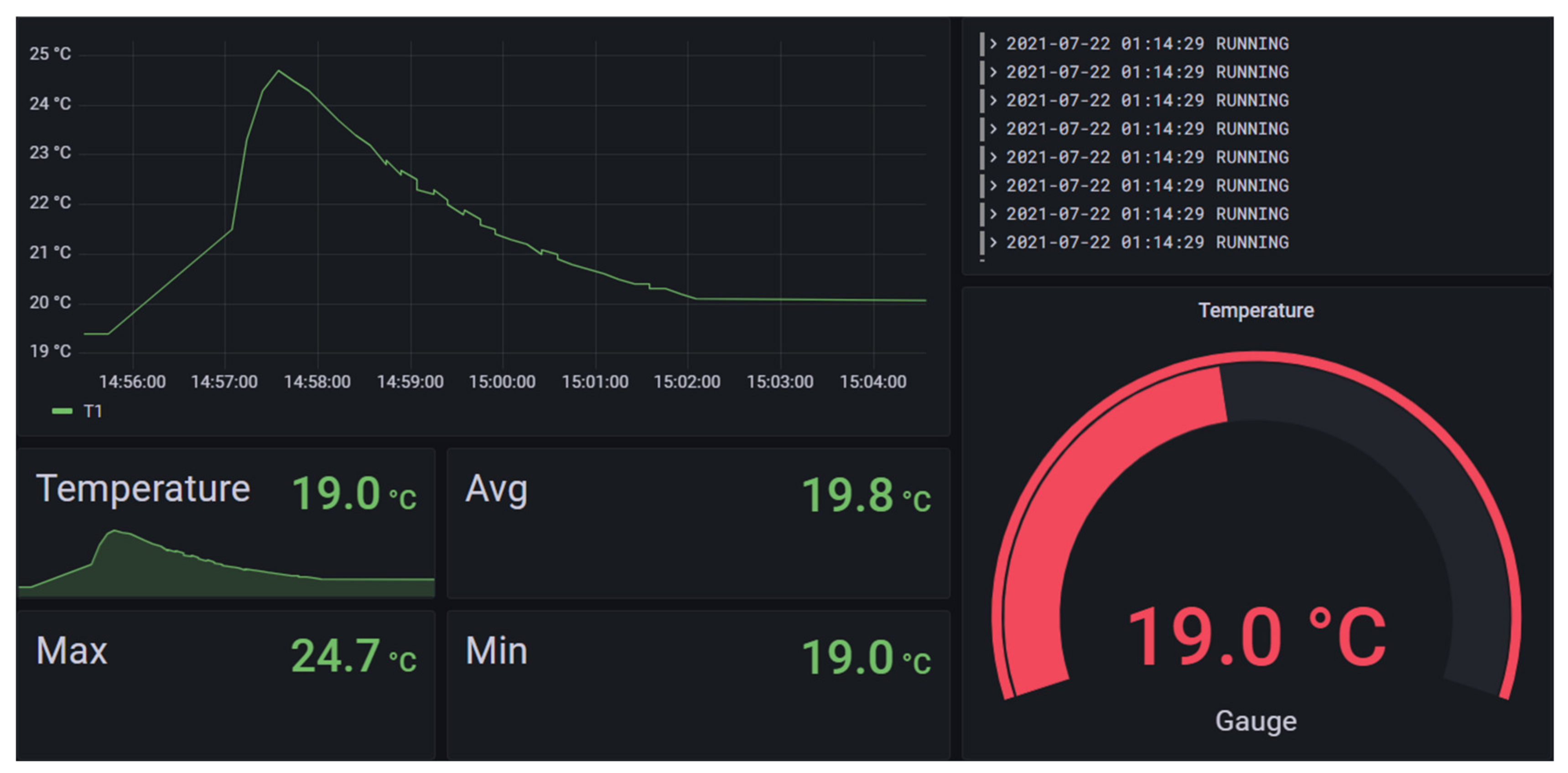Click the temperature peak on the line graph
1568x773 pixels.
tap(279, 71)
